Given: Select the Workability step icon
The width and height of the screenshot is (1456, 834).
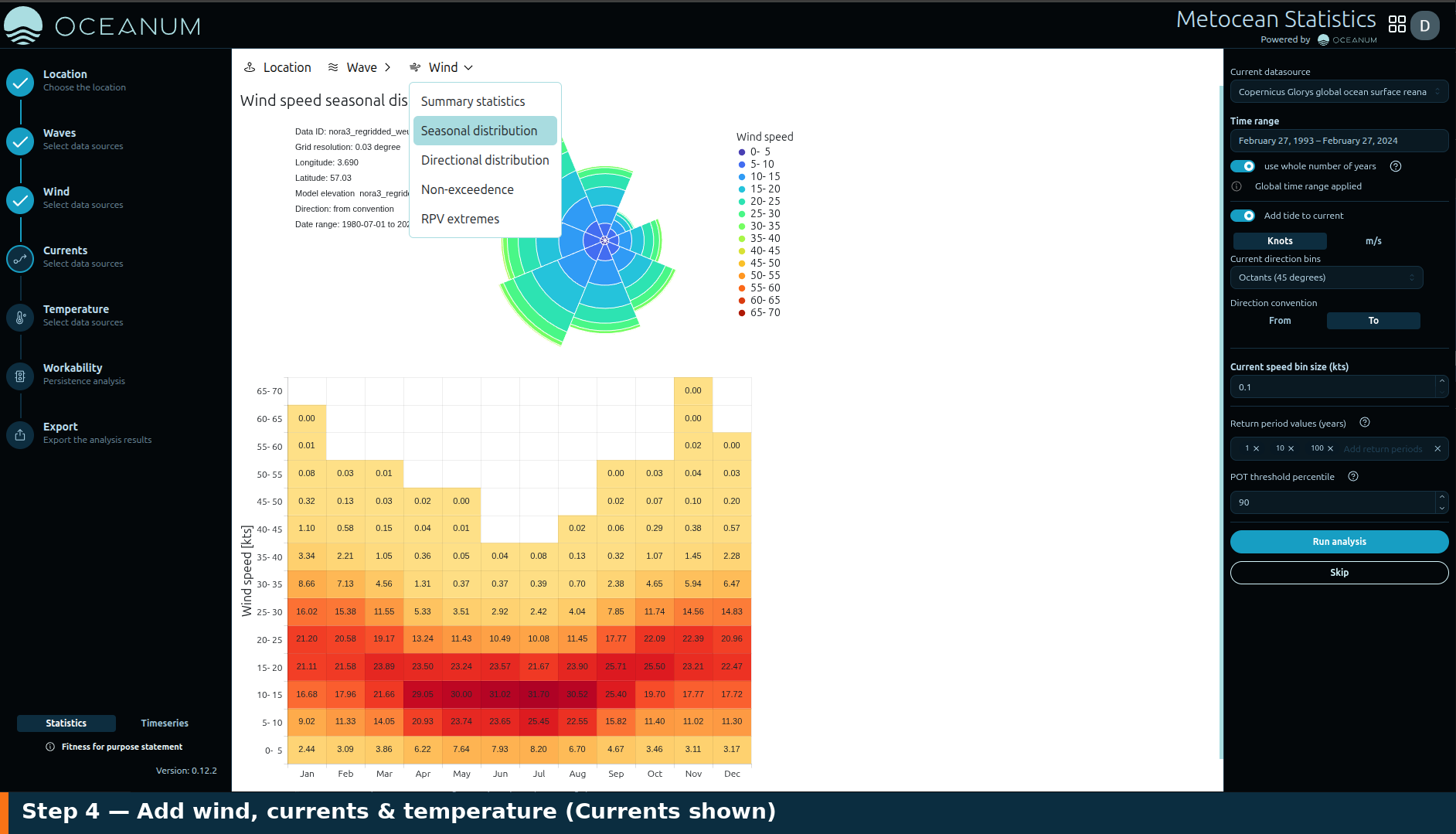Looking at the screenshot, I should pyautogui.click(x=20, y=376).
